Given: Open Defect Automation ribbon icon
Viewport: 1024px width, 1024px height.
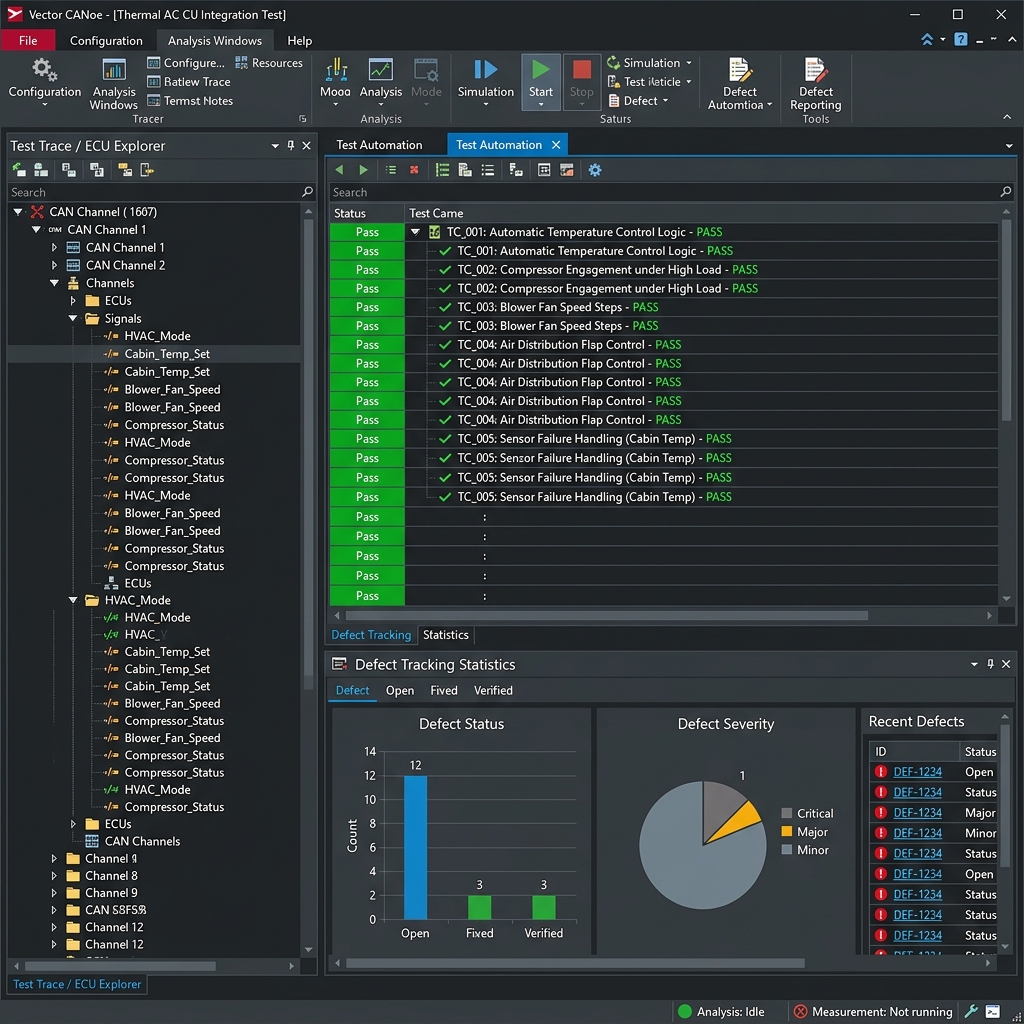Looking at the screenshot, I should (739, 69).
